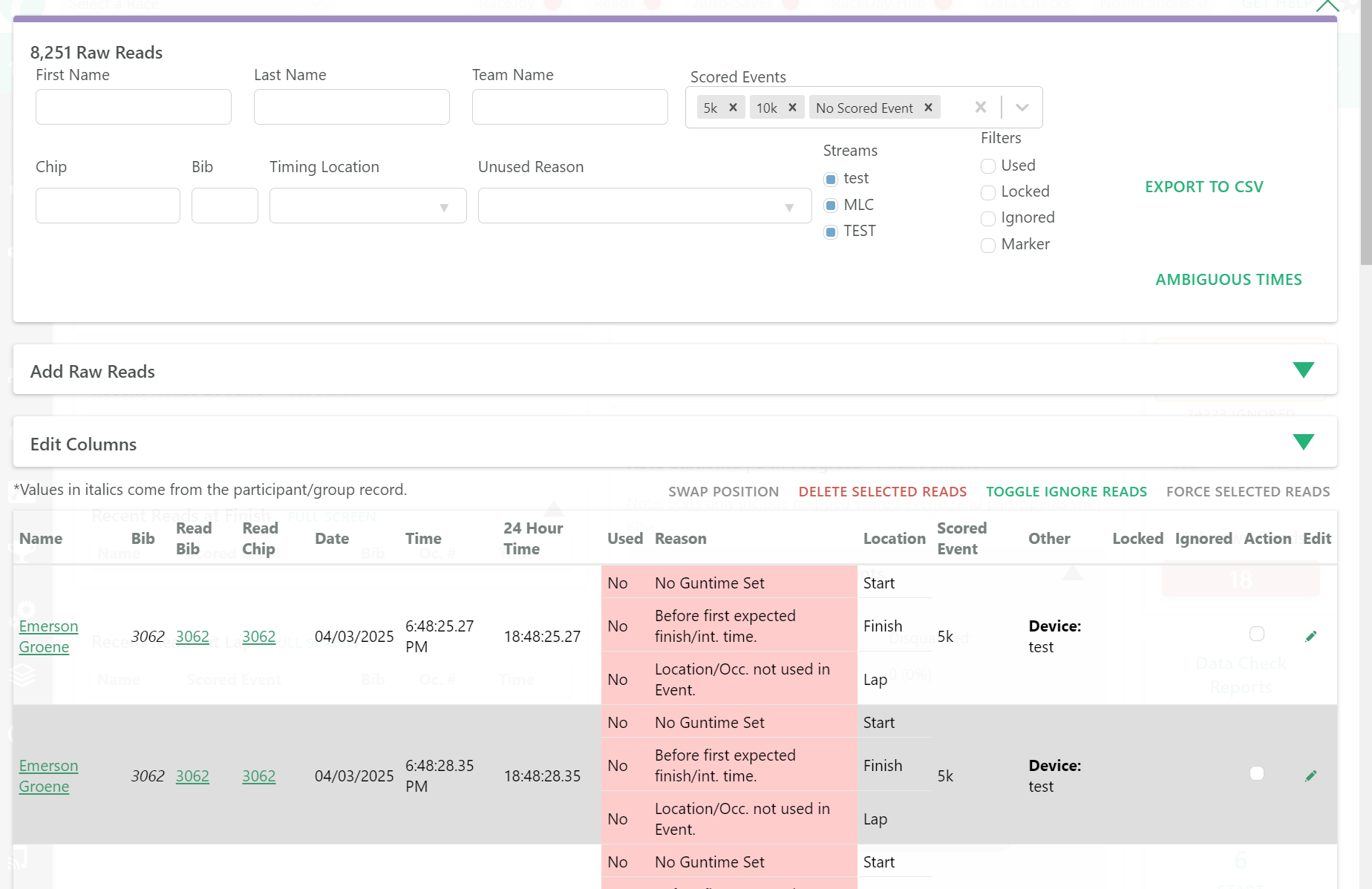Click the Name column header
Screen dimensions: 1372x889
[41, 539]
